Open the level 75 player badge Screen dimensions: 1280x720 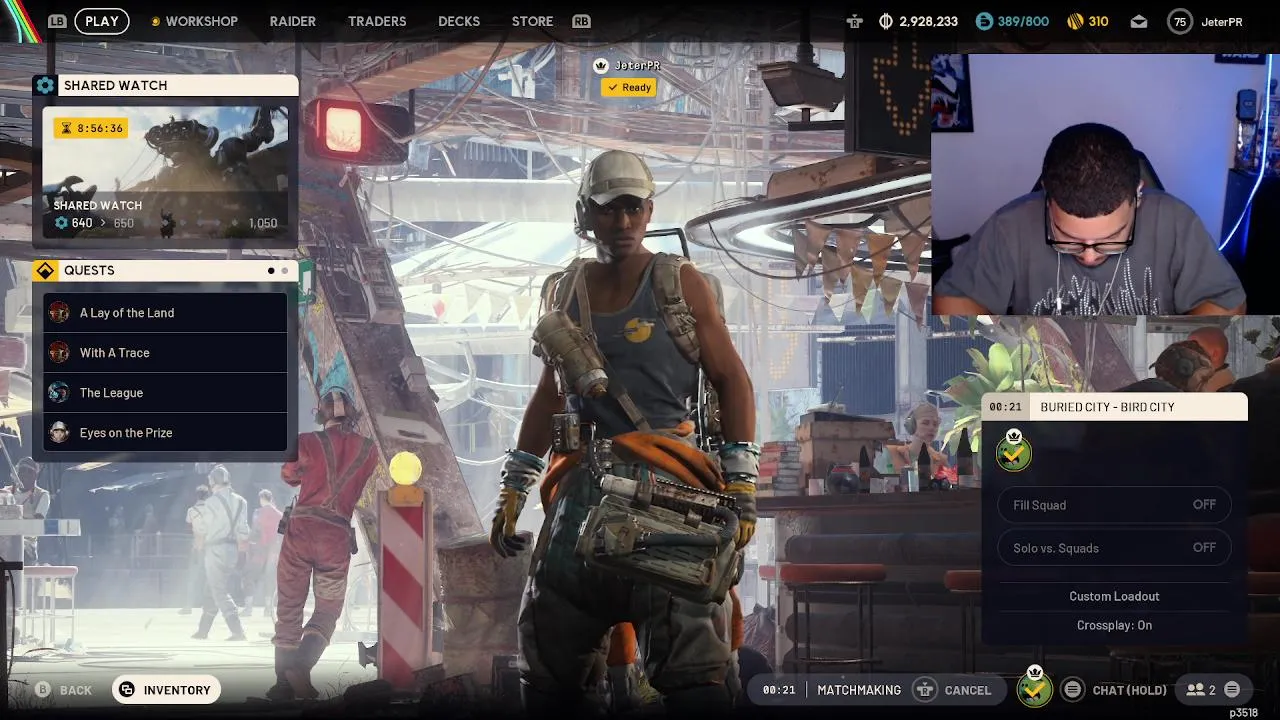tap(1180, 21)
